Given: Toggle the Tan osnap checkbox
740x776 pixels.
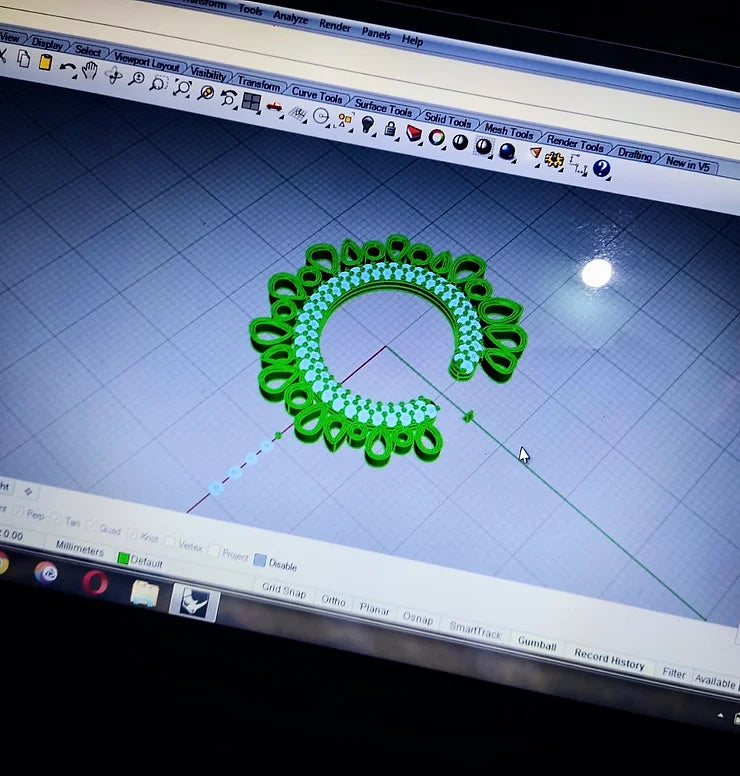Looking at the screenshot, I should 55,519.
